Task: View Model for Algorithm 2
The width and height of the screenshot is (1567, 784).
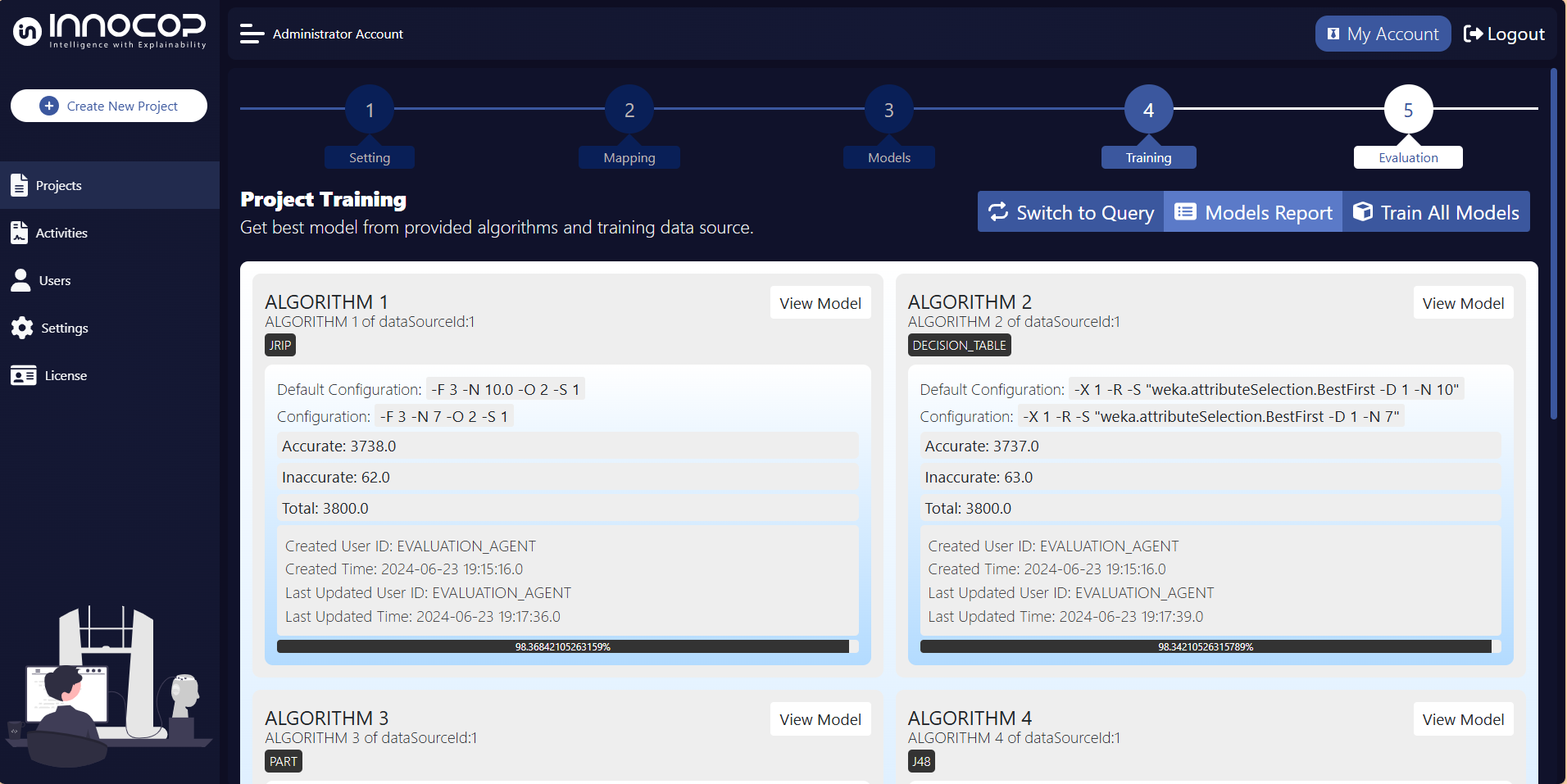Action: [1463, 303]
